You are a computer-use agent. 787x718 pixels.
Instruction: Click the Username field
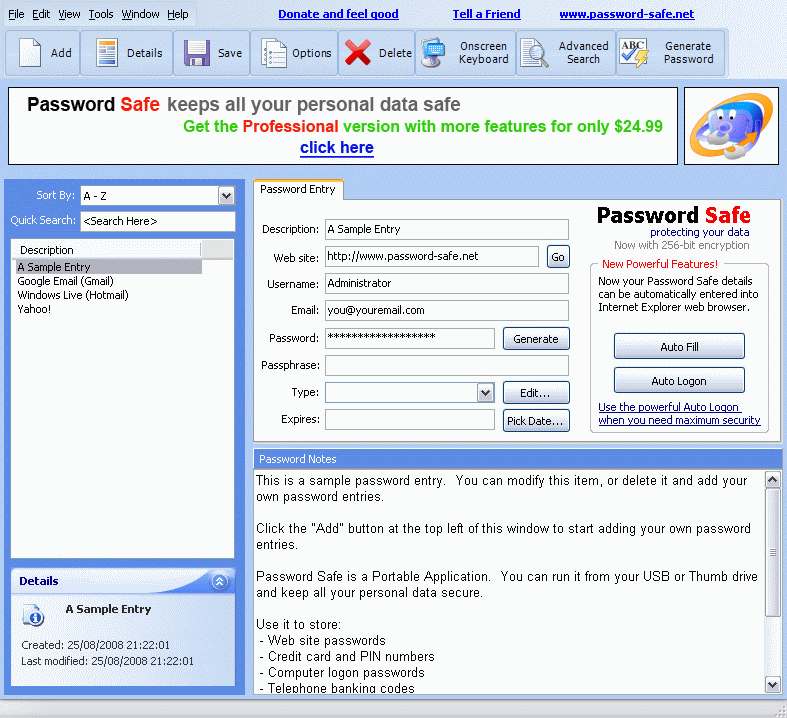click(447, 283)
